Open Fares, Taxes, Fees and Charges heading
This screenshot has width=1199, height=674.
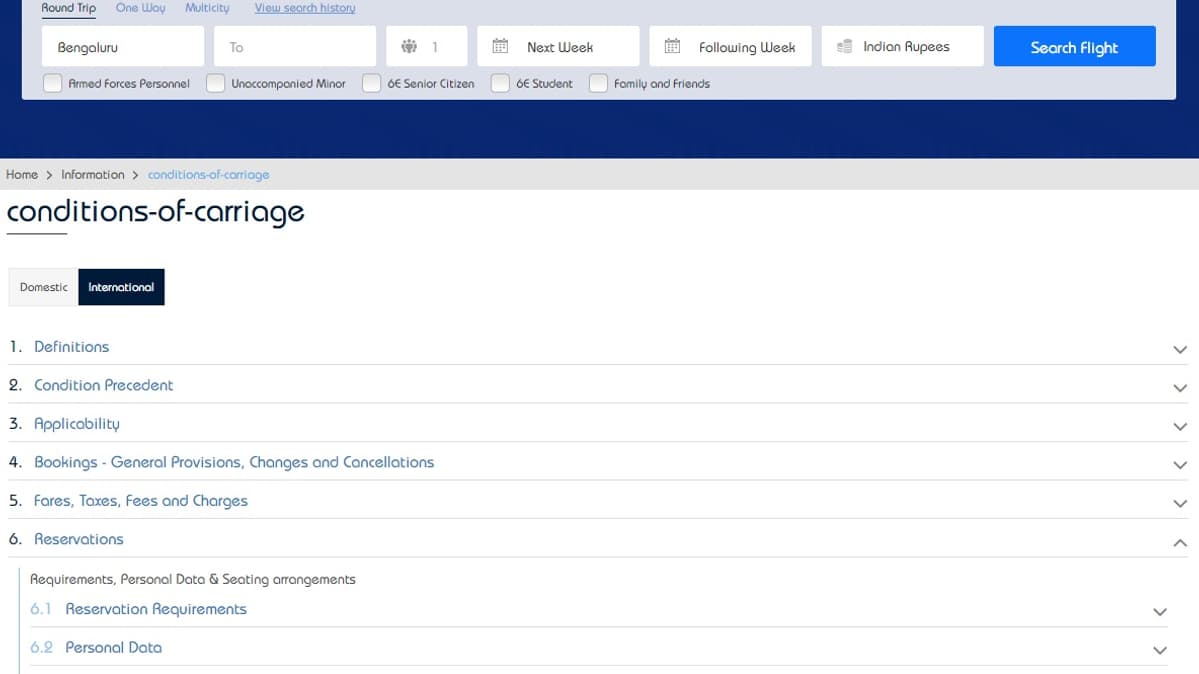pyautogui.click(x=141, y=500)
